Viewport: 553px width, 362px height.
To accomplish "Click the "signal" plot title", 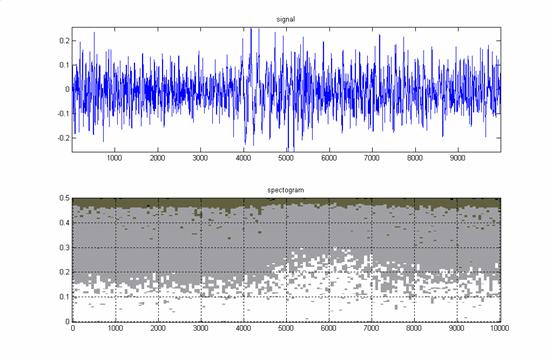I will (286, 19).
